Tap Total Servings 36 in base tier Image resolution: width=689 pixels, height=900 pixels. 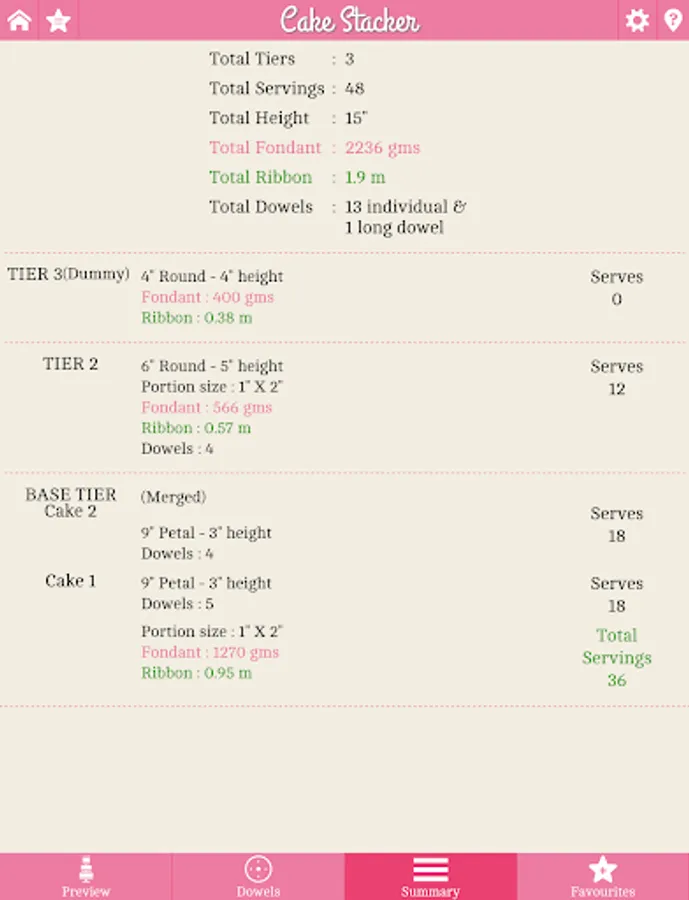coord(616,658)
